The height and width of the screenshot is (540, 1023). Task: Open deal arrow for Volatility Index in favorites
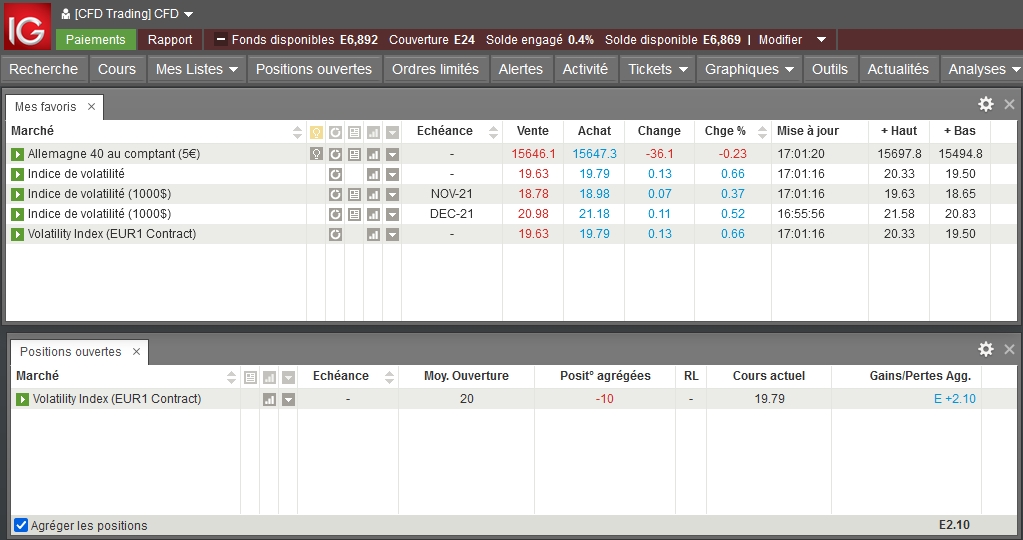point(18,234)
